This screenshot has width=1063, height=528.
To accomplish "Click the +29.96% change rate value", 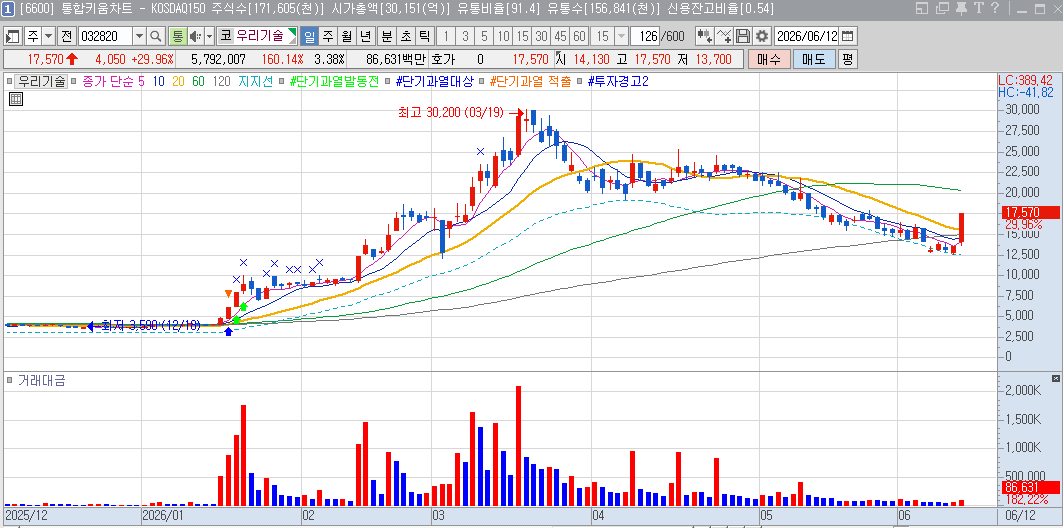I will 153,59.
